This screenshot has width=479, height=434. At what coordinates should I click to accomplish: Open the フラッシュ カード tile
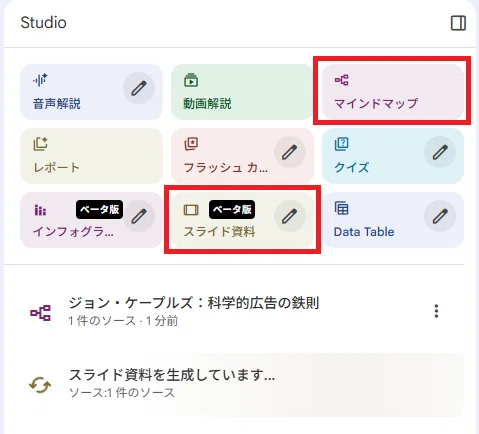tap(242, 156)
